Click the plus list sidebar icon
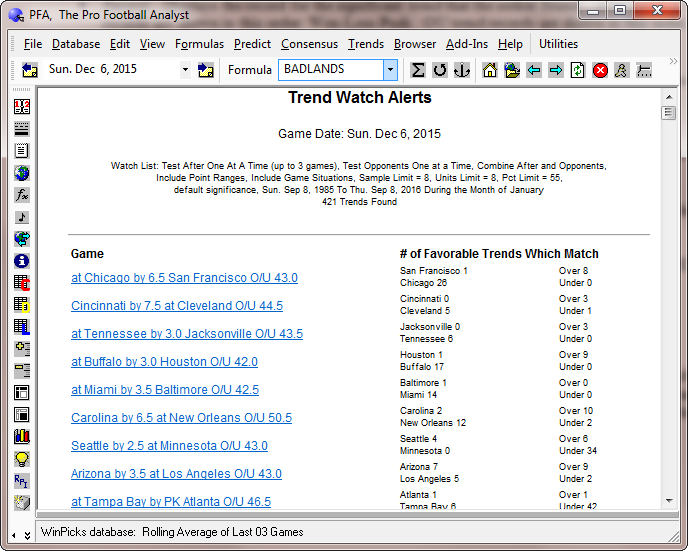Image resolution: width=688 pixels, height=551 pixels. coord(22,348)
